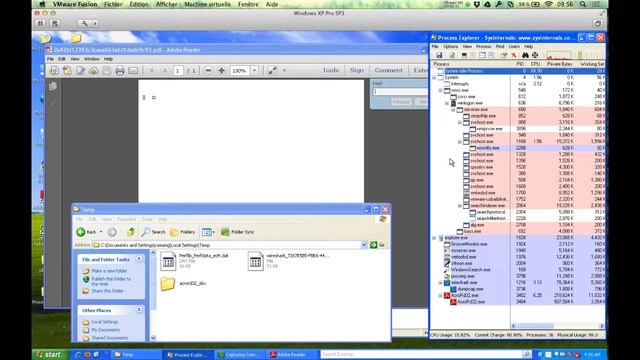Collapse the wireshark.exe tree node
The width and height of the screenshot is (640, 360).
(440, 282)
